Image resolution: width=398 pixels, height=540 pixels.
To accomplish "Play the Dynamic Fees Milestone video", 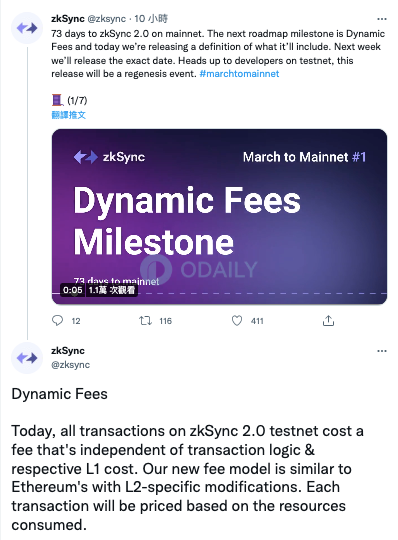I will click(x=219, y=217).
